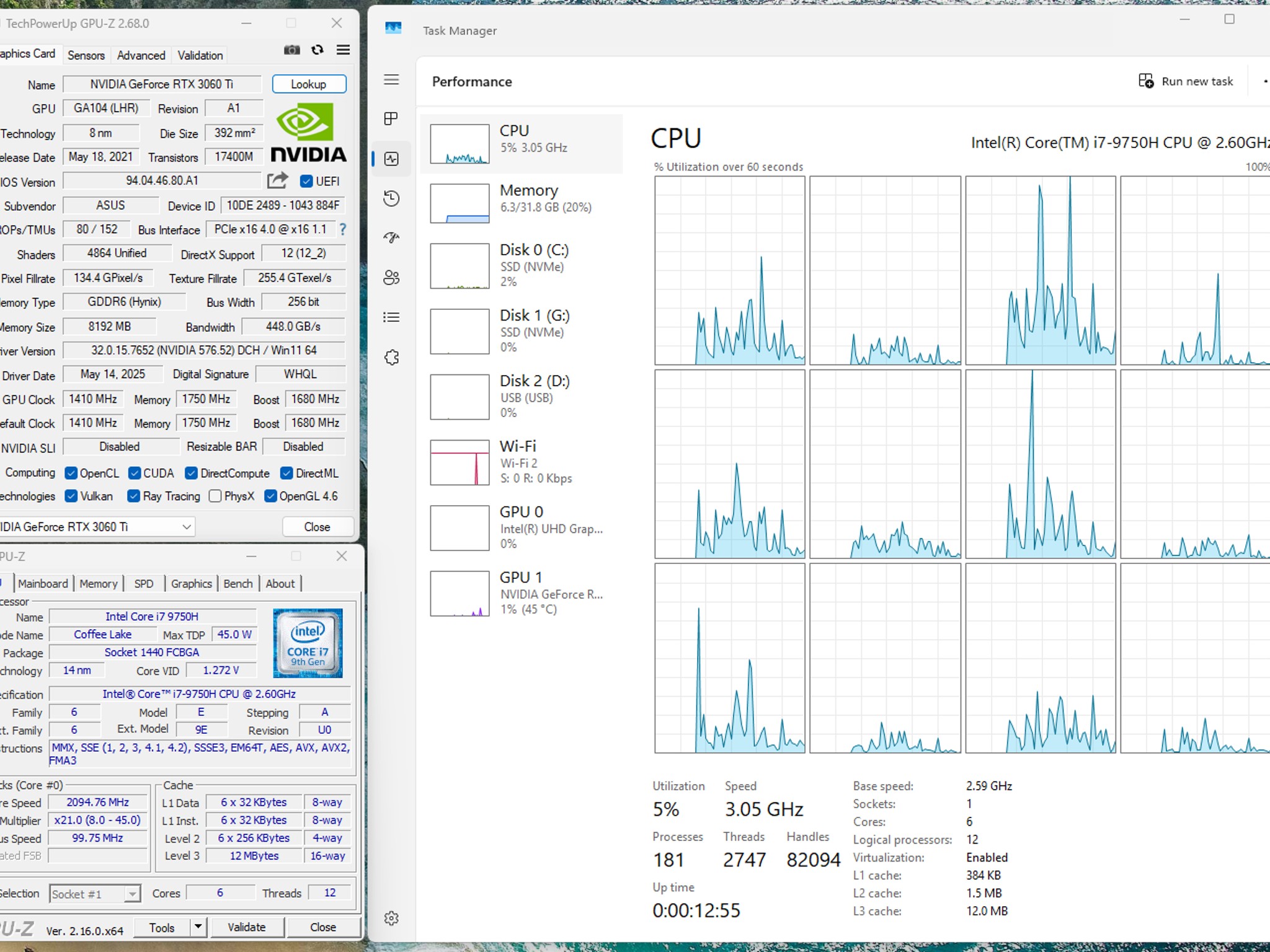The height and width of the screenshot is (952, 1270).
Task: Toggle the PhysX checkbox
Action: tap(215, 496)
